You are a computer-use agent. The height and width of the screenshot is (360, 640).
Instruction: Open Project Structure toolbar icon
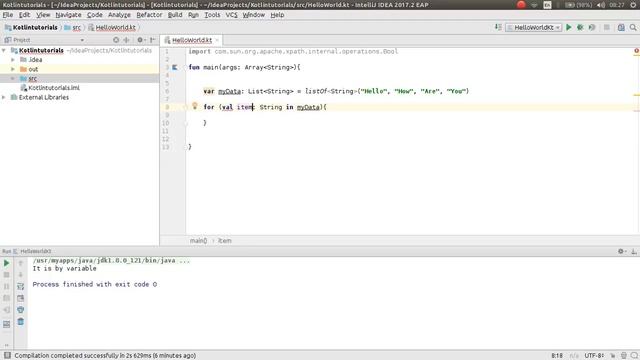point(621,27)
